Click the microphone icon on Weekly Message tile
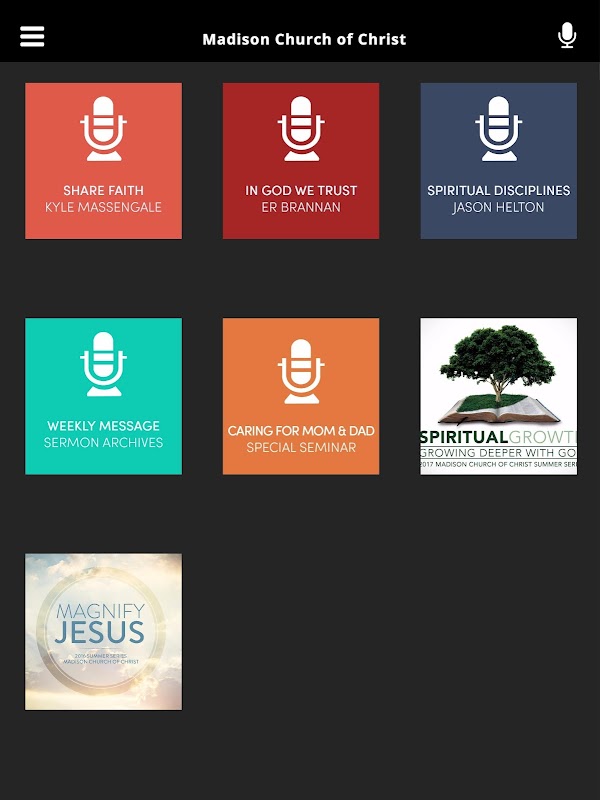600x800 pixels. [x=104, y=364]
